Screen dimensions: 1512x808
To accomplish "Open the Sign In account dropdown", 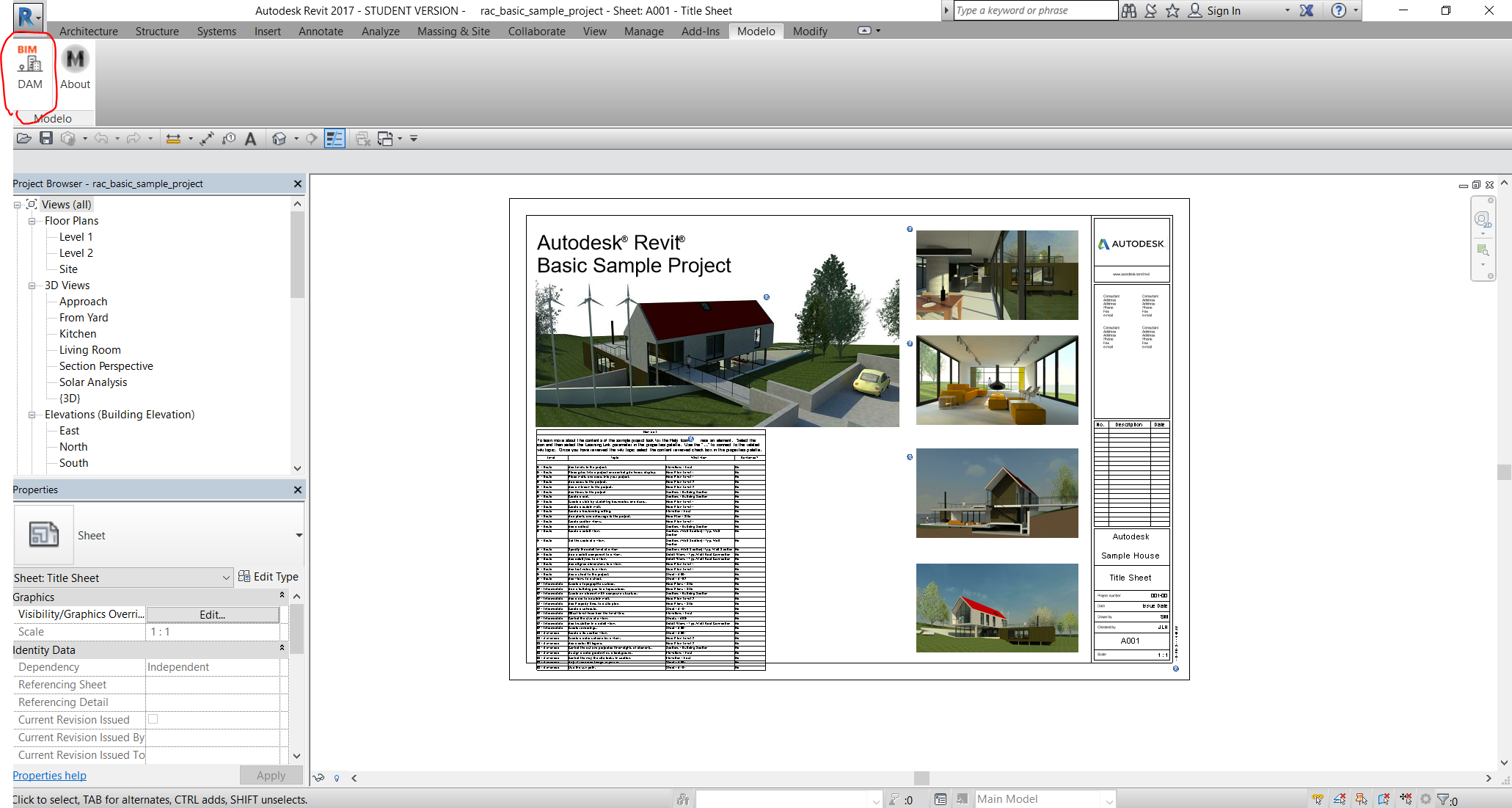I will pyautogui.click(x=1288, y=10).
